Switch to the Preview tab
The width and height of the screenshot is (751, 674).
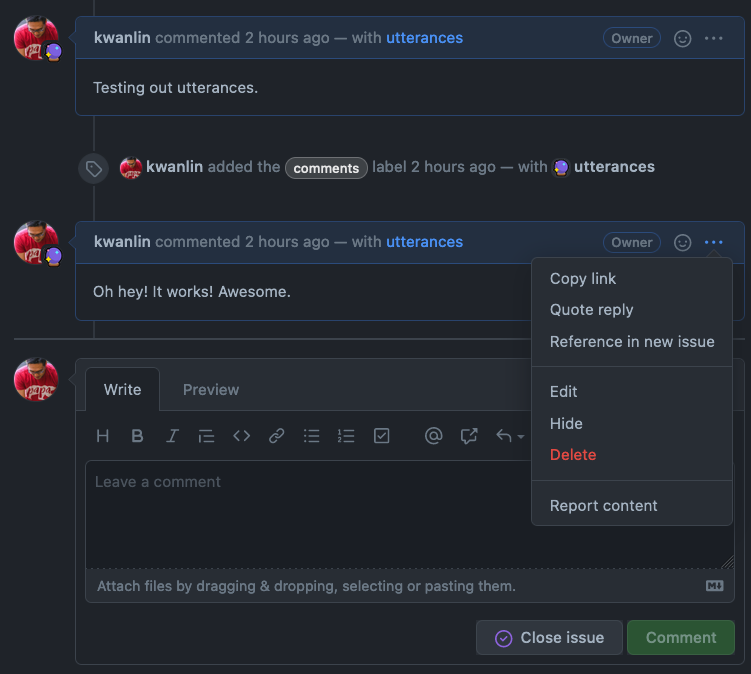point(211,390)
